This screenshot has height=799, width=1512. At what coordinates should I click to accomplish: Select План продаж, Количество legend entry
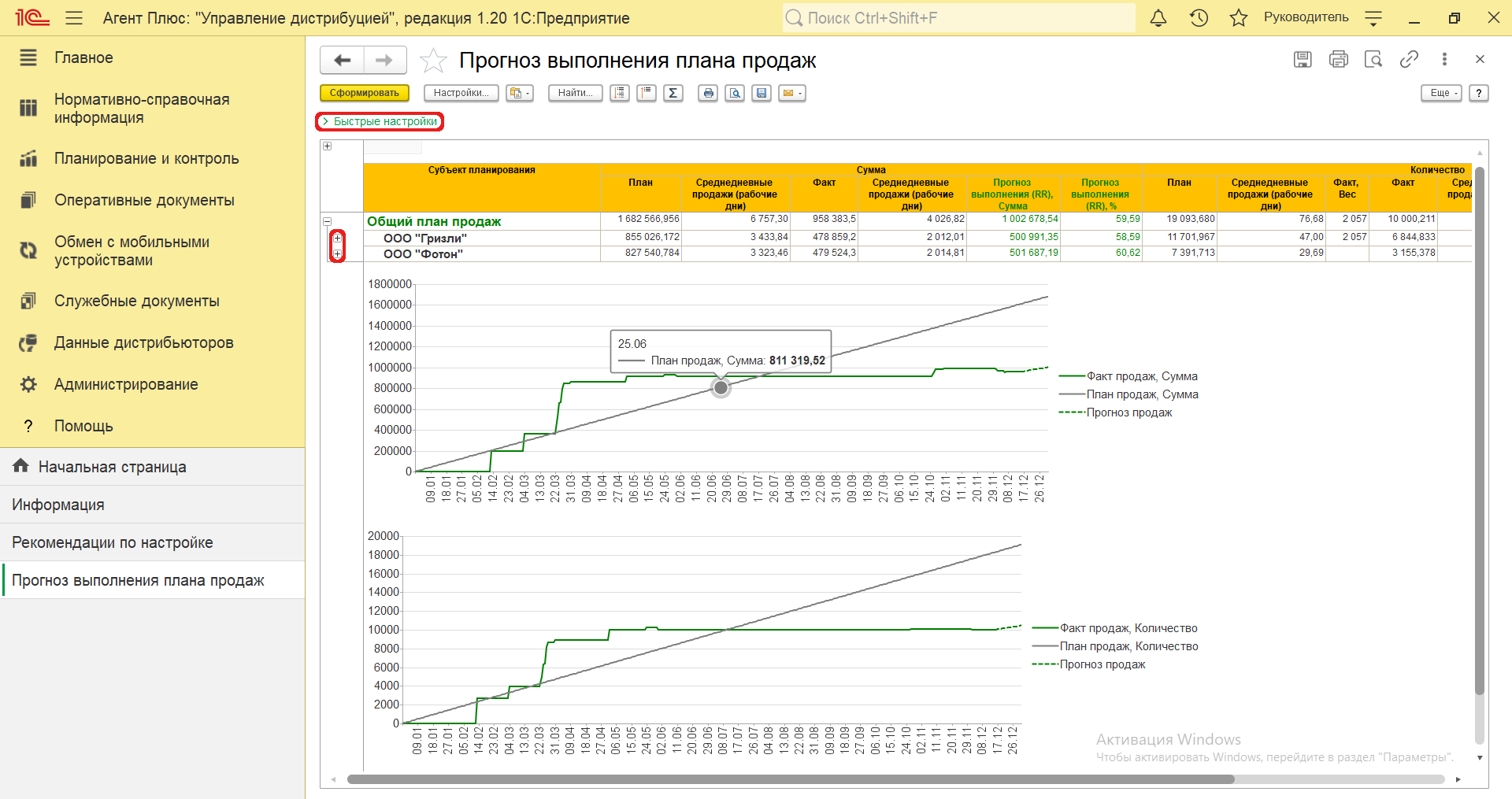click(x=1115, y=646)
